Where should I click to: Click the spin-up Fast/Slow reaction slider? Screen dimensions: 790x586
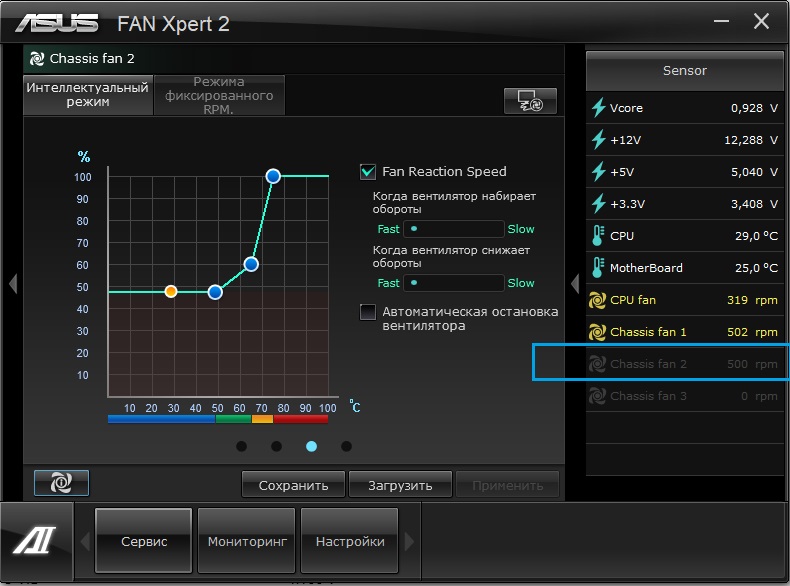[453, 229]
